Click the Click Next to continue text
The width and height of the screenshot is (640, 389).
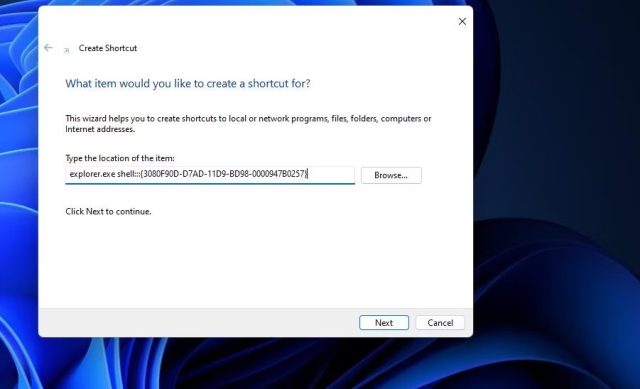[x=108, y=211]
